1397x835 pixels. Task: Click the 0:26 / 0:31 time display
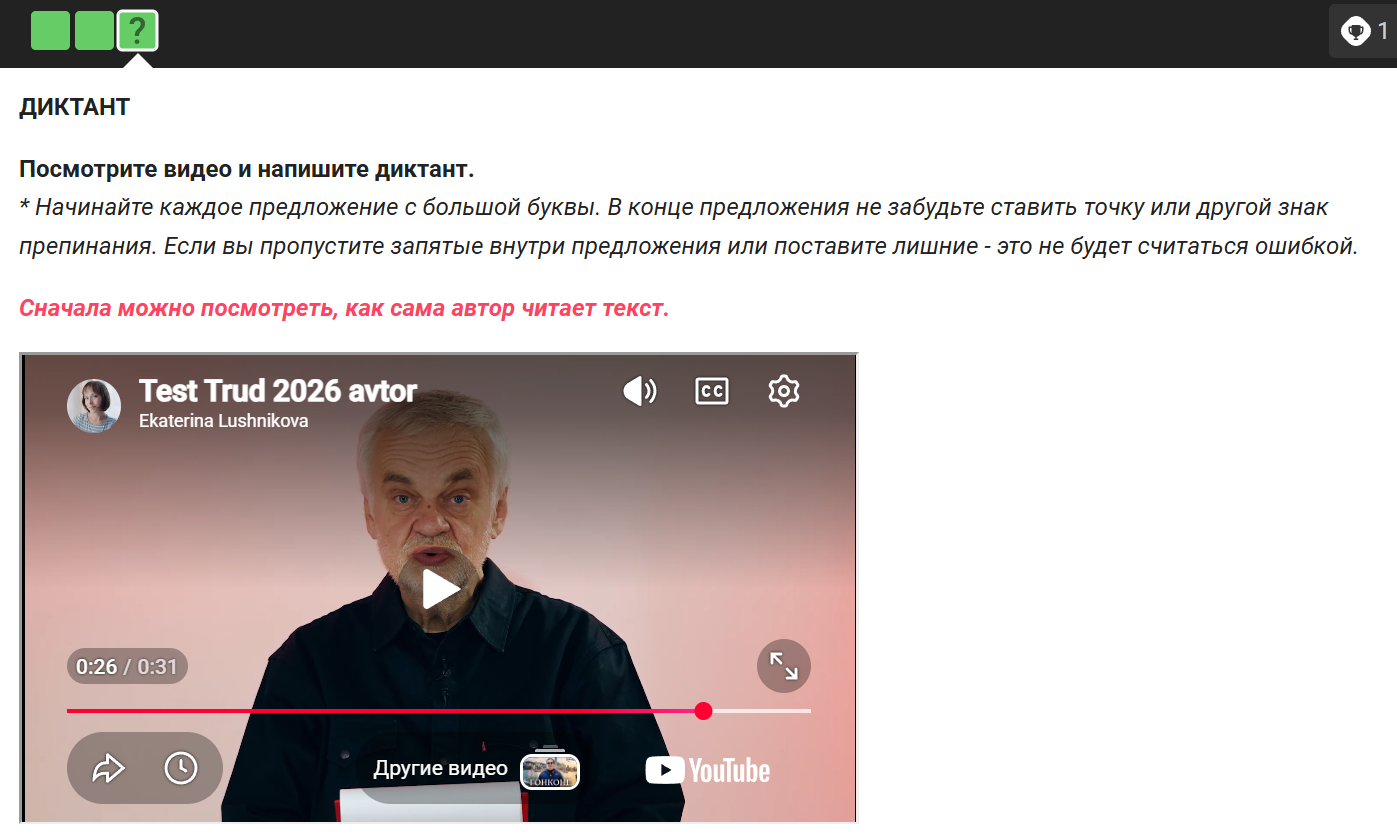point(127,667)
